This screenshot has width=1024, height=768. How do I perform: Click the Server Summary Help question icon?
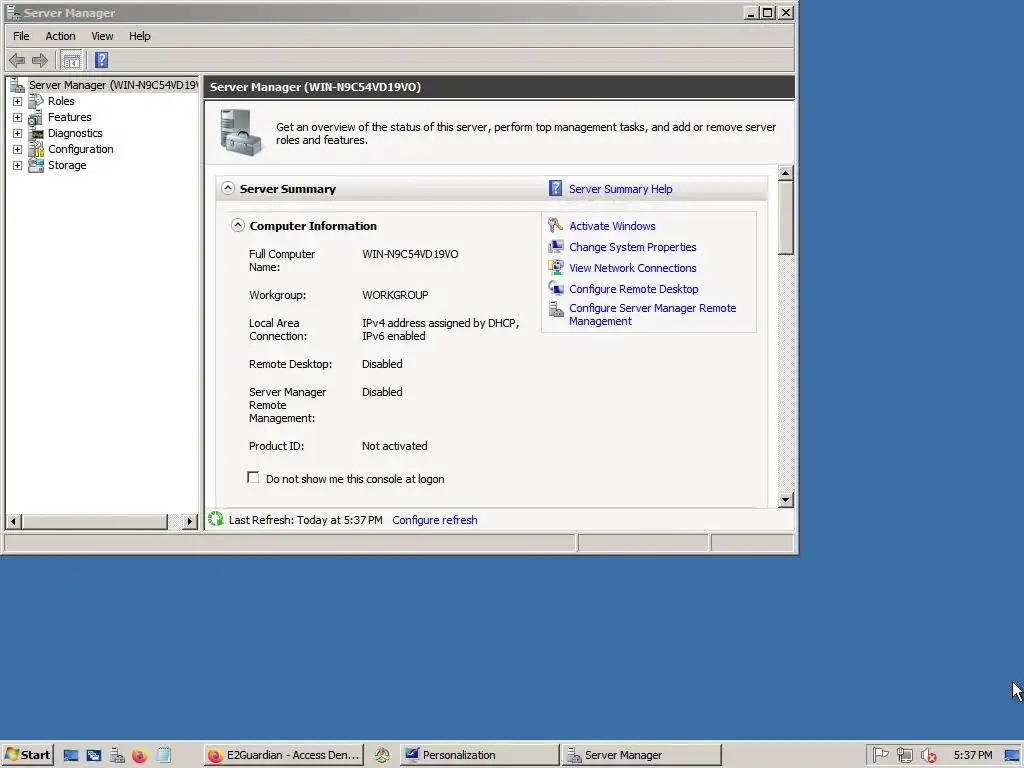coord(555,189)
